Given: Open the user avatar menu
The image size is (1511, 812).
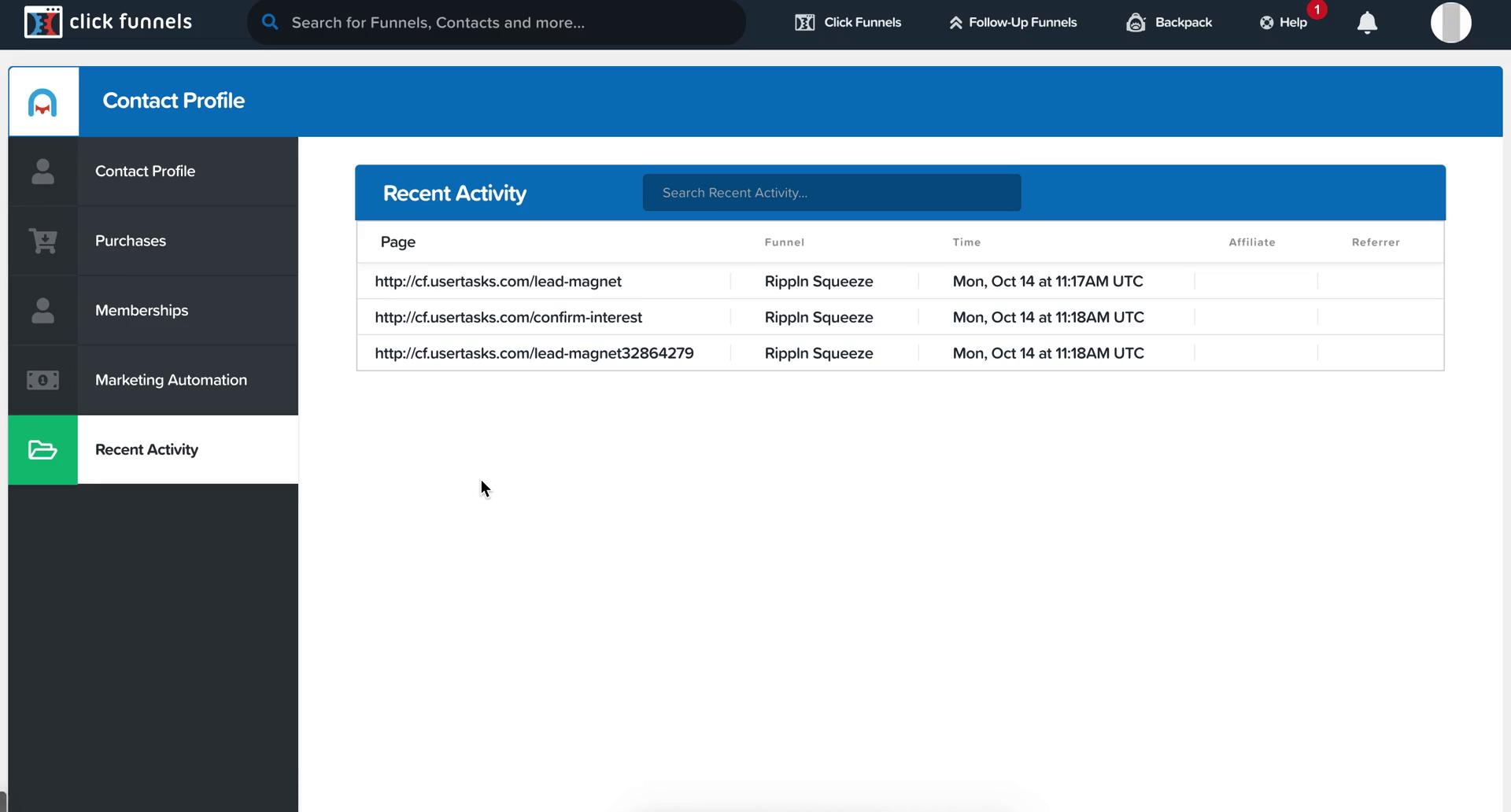Looking at the screenshot, I should [x=1450, y=22].
